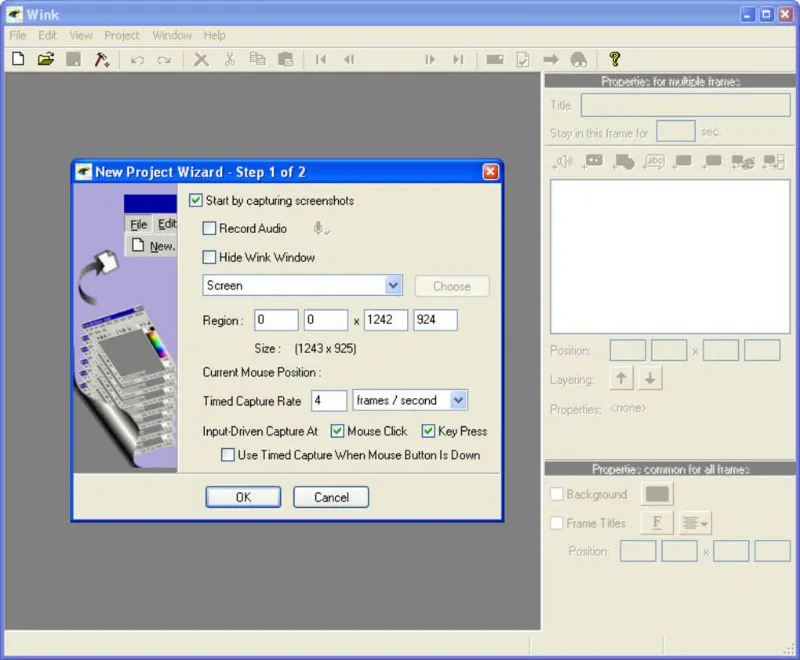Click the New project toolbar icon

coord(18,59)
